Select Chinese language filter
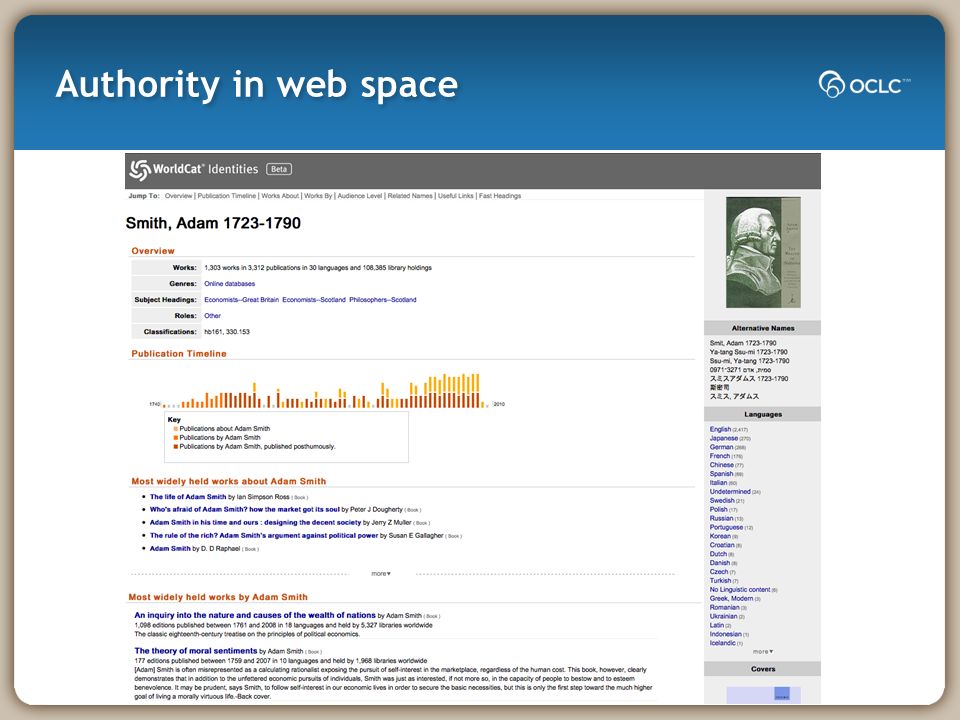The image size is (960, 720). pos(722,465)
